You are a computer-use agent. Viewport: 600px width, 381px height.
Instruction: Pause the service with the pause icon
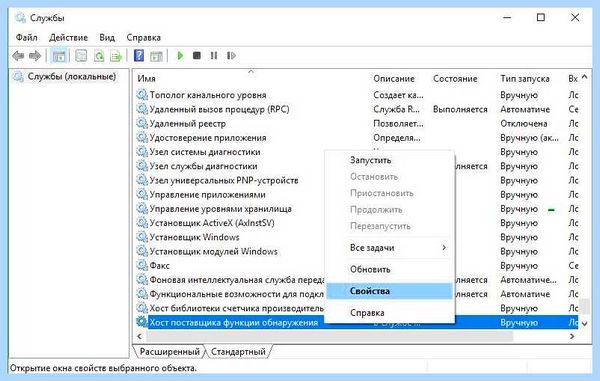coord(214,56)
